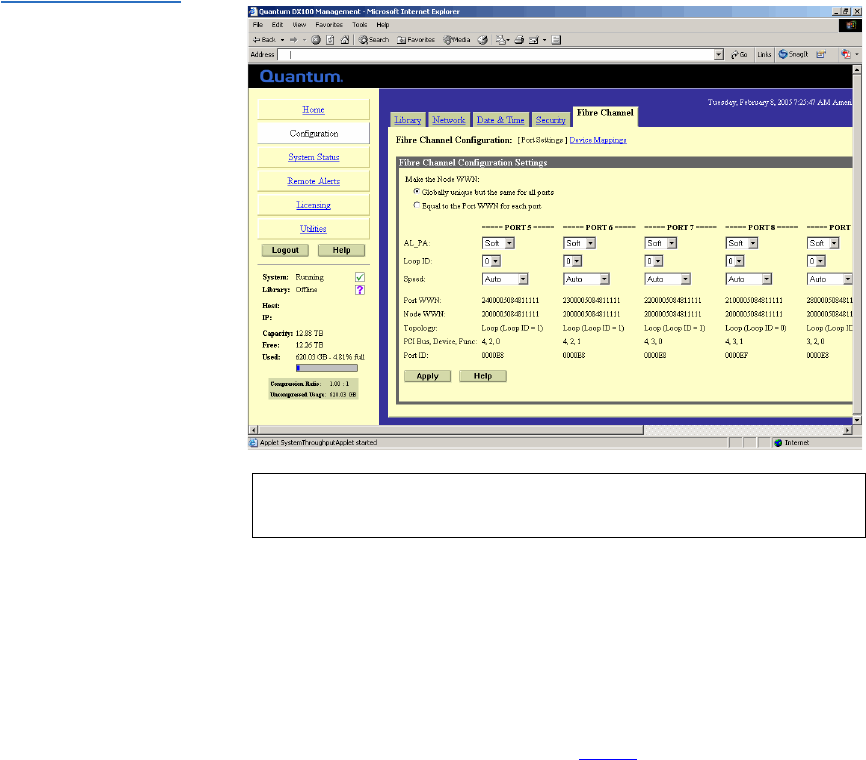Click the Discuss icon in the toolbar
This screenshot has height=760, width=866.
tap(556, 40)
